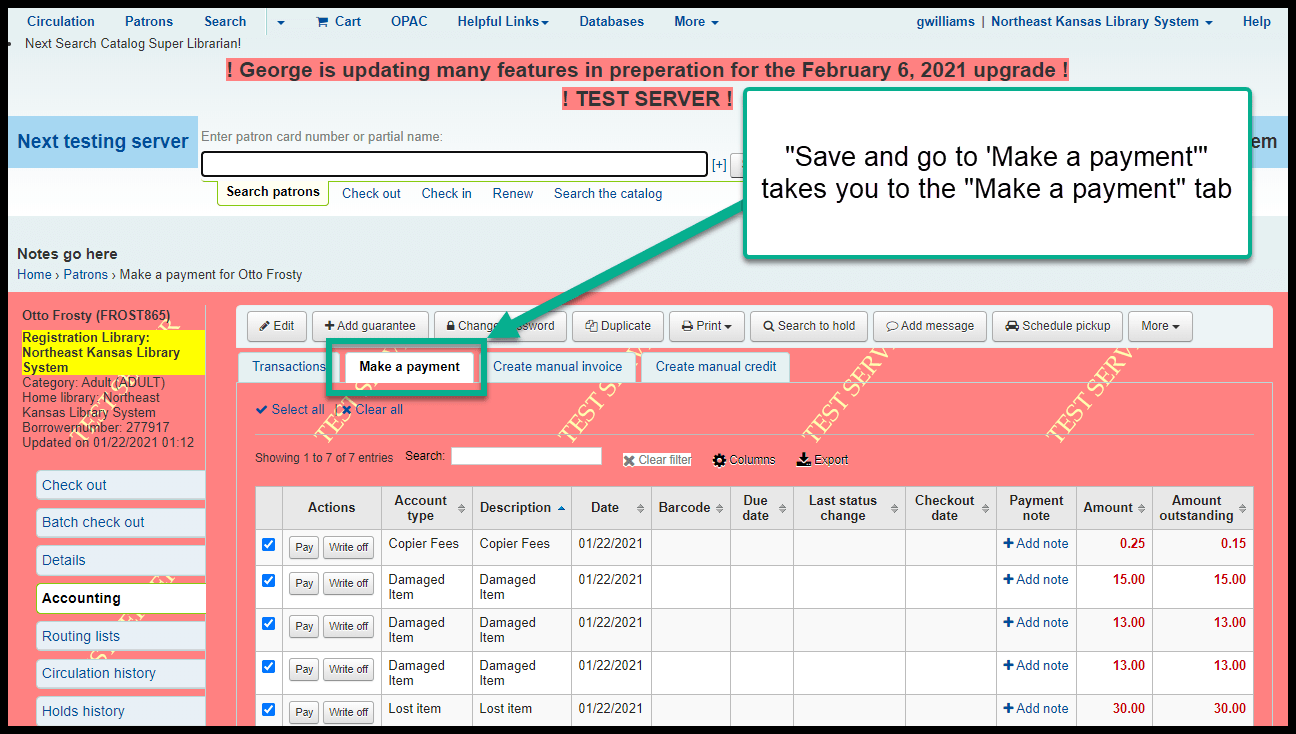1296x734 pixels.
Task: Add note to Lost item row
Action: [1036, 709]
